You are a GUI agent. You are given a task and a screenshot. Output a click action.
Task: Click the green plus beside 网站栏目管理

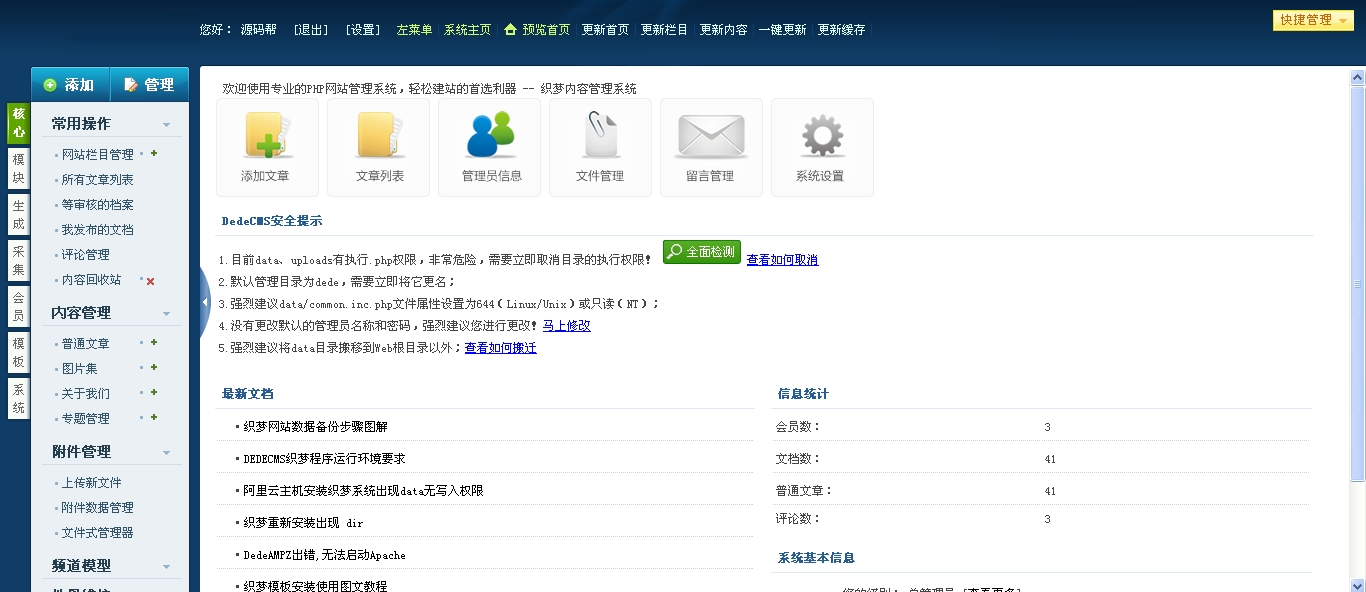154,154
